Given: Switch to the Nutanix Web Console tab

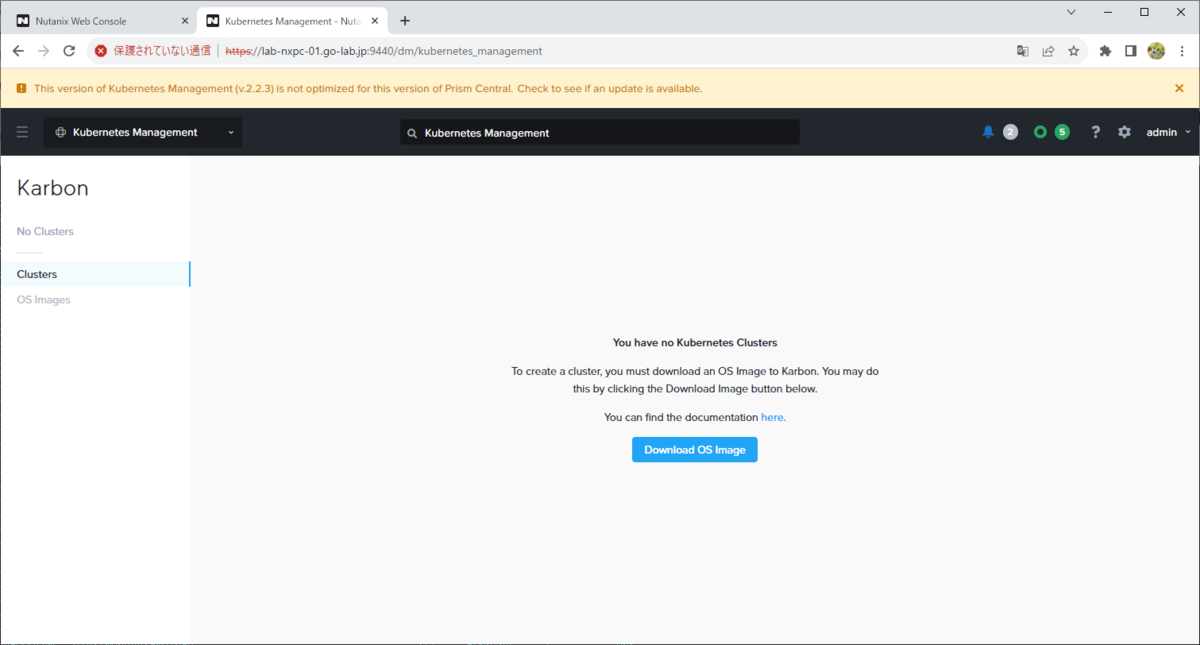Looking at the screenshot, I should pos(100,21).
